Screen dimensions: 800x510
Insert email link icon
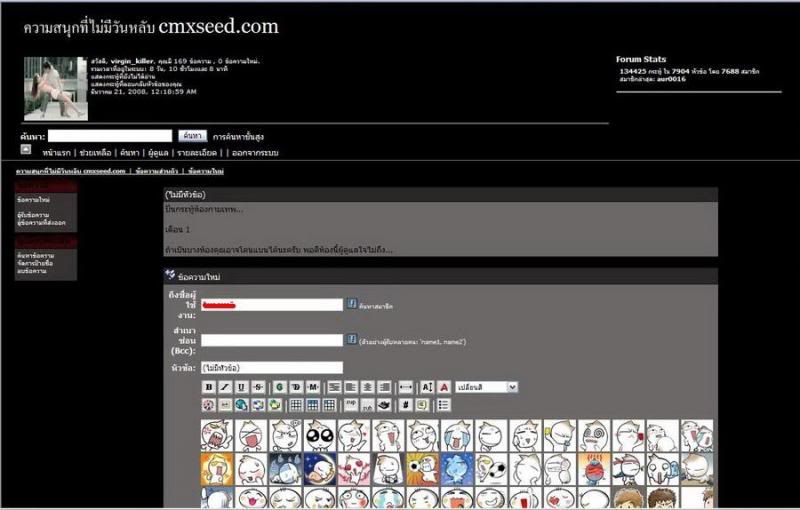click(258, 405)
